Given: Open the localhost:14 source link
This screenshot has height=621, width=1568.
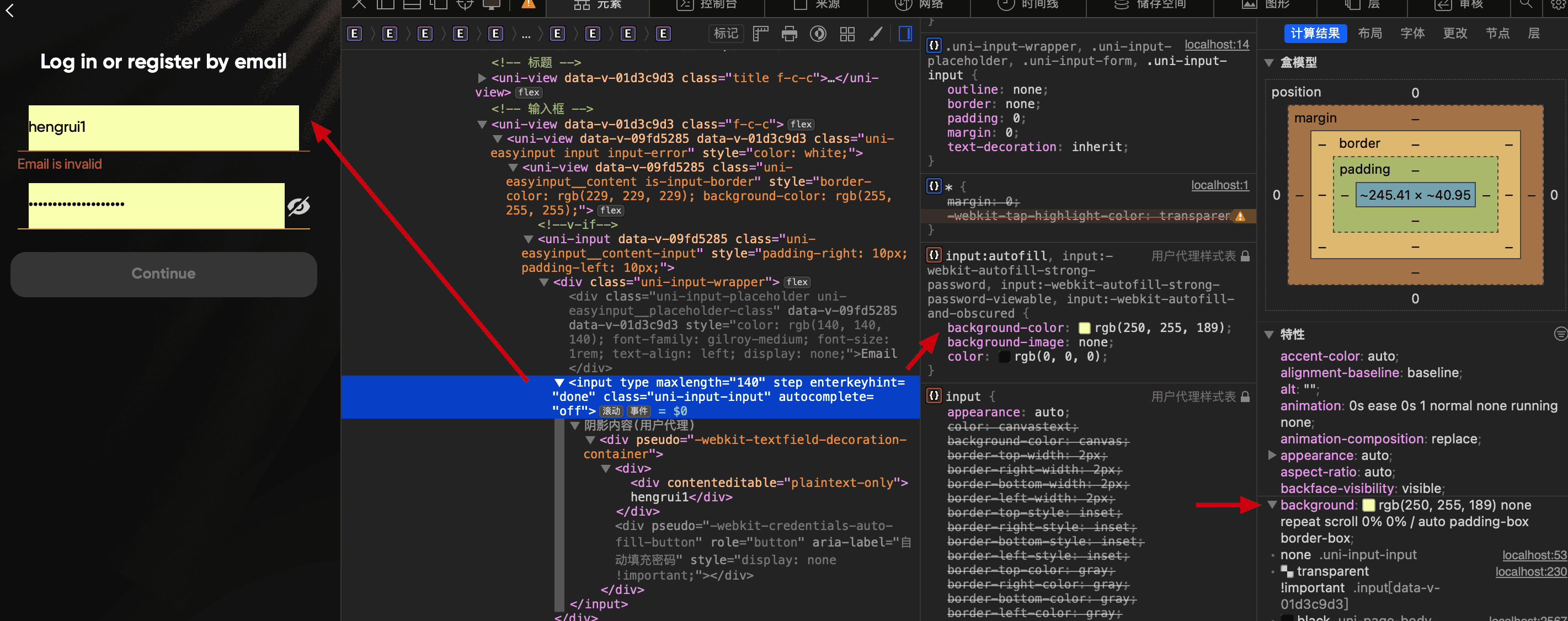Looking at the screenshot, I should pos(1216,45).
